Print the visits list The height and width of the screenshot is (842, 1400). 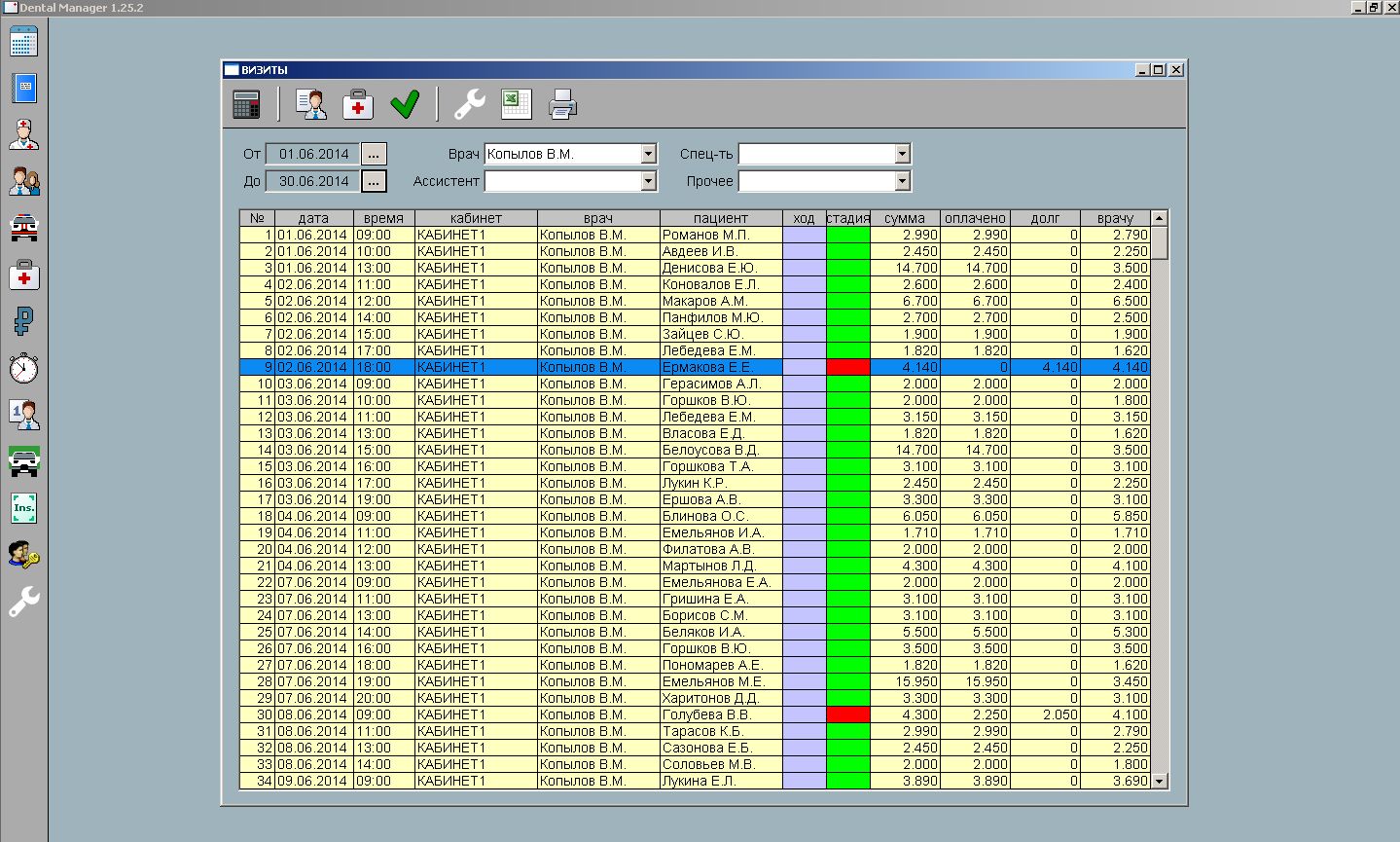point(562,104)
